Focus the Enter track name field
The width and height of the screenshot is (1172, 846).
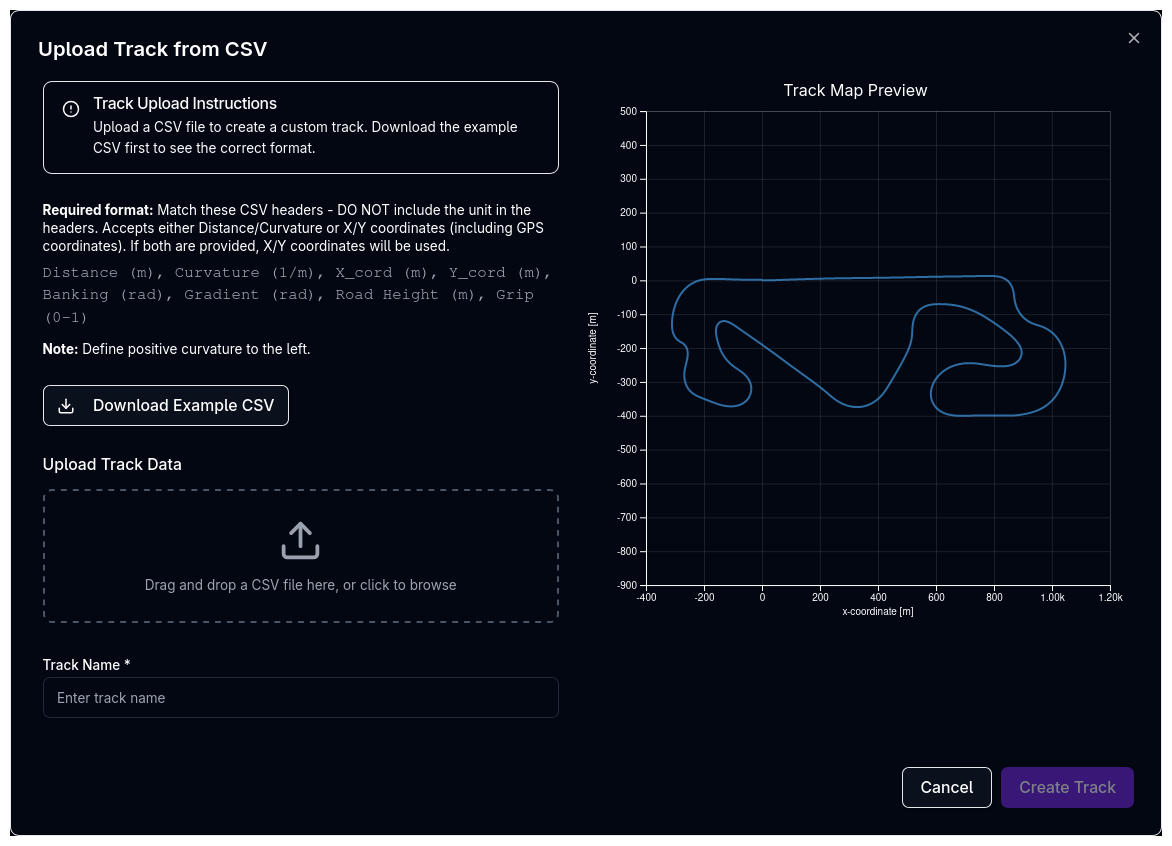(300, 698)
